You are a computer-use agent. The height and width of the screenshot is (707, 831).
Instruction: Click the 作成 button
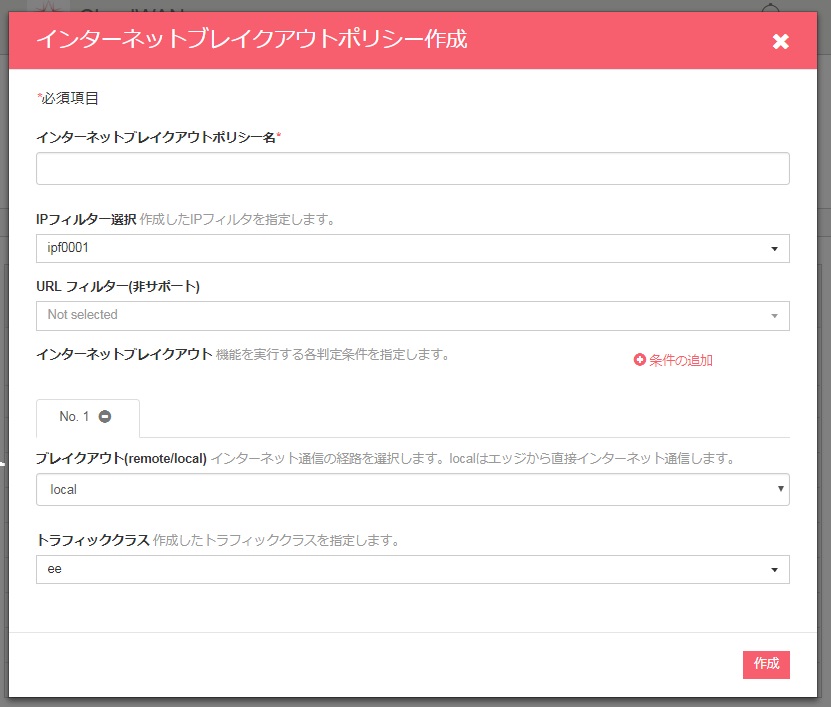click(766, 665)
